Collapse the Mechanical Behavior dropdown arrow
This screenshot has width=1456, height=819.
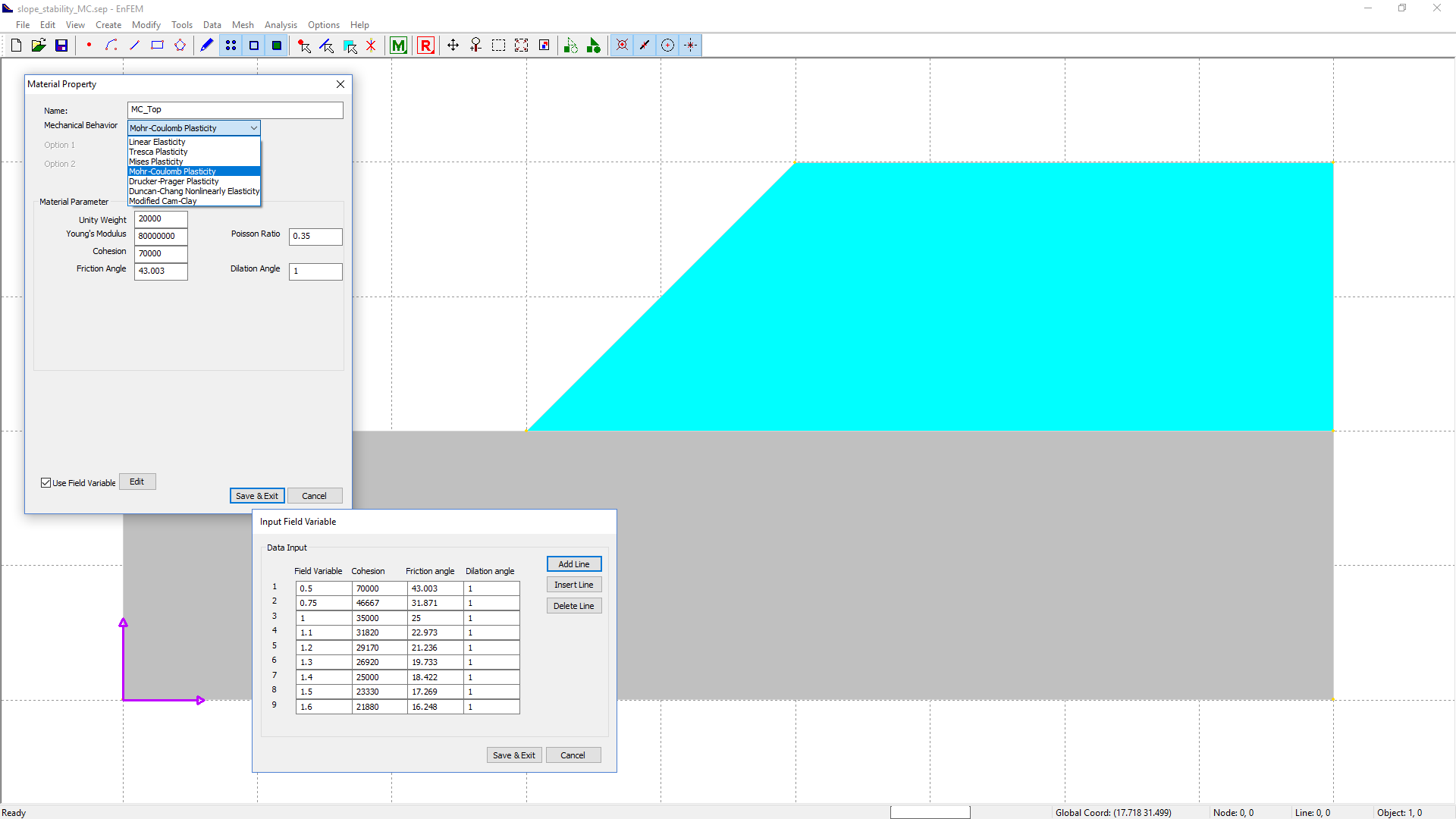coord(253,128)
